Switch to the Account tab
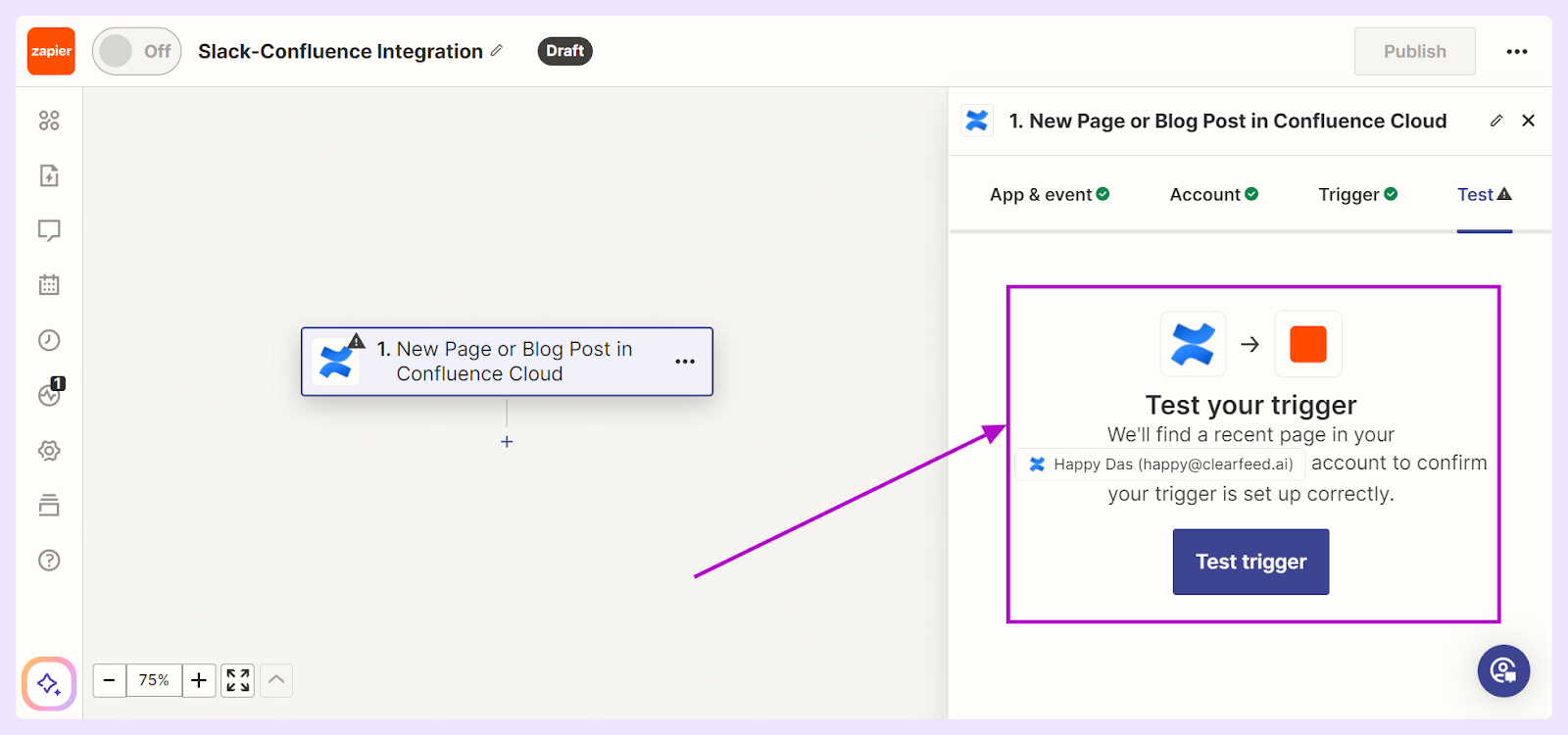1568x735 pixels. [x=1214, y=194]
